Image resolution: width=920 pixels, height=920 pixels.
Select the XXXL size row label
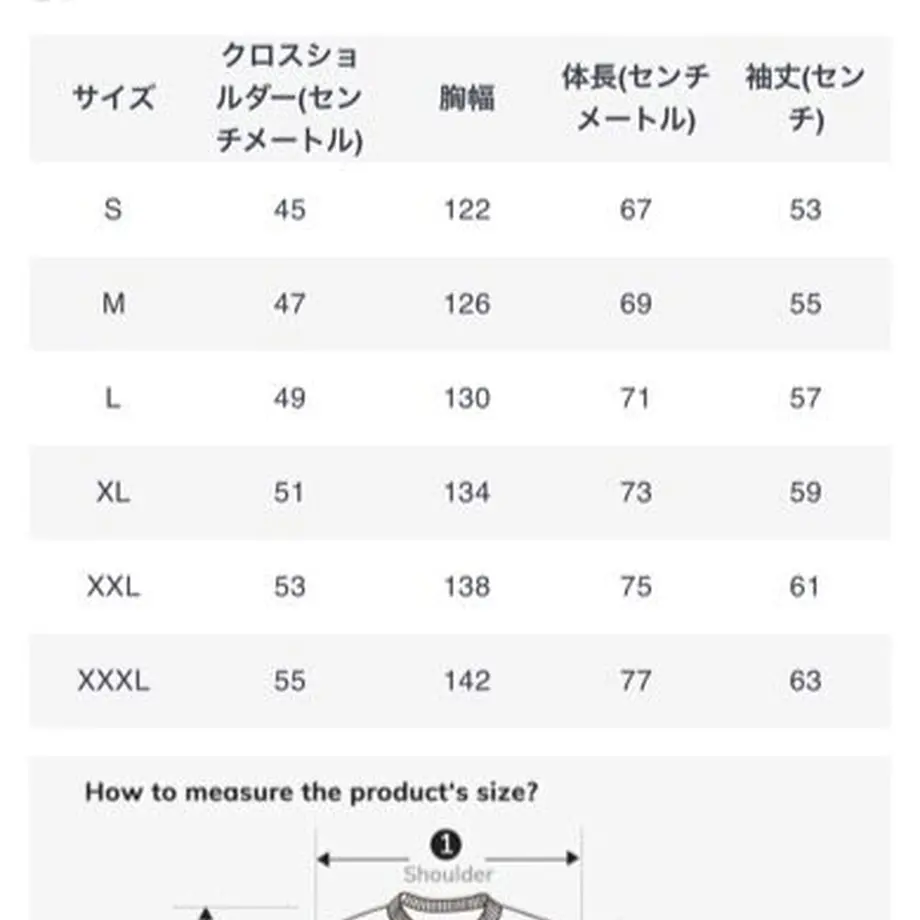pos(113,681)
